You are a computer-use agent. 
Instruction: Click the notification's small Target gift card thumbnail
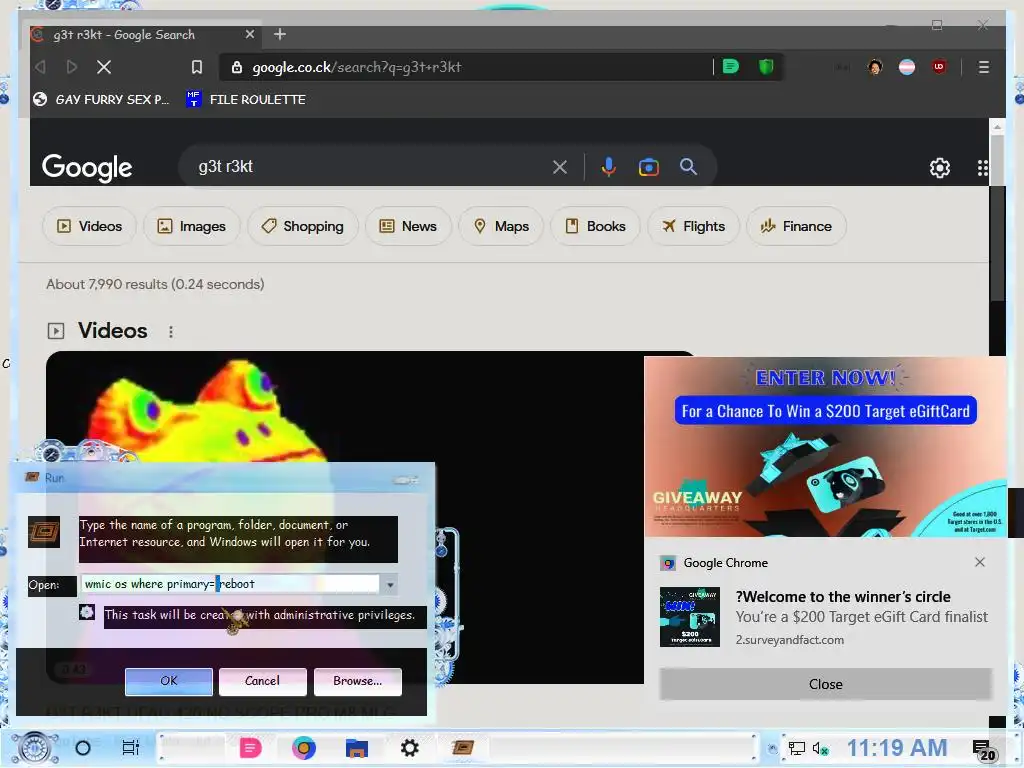[690, 616]
